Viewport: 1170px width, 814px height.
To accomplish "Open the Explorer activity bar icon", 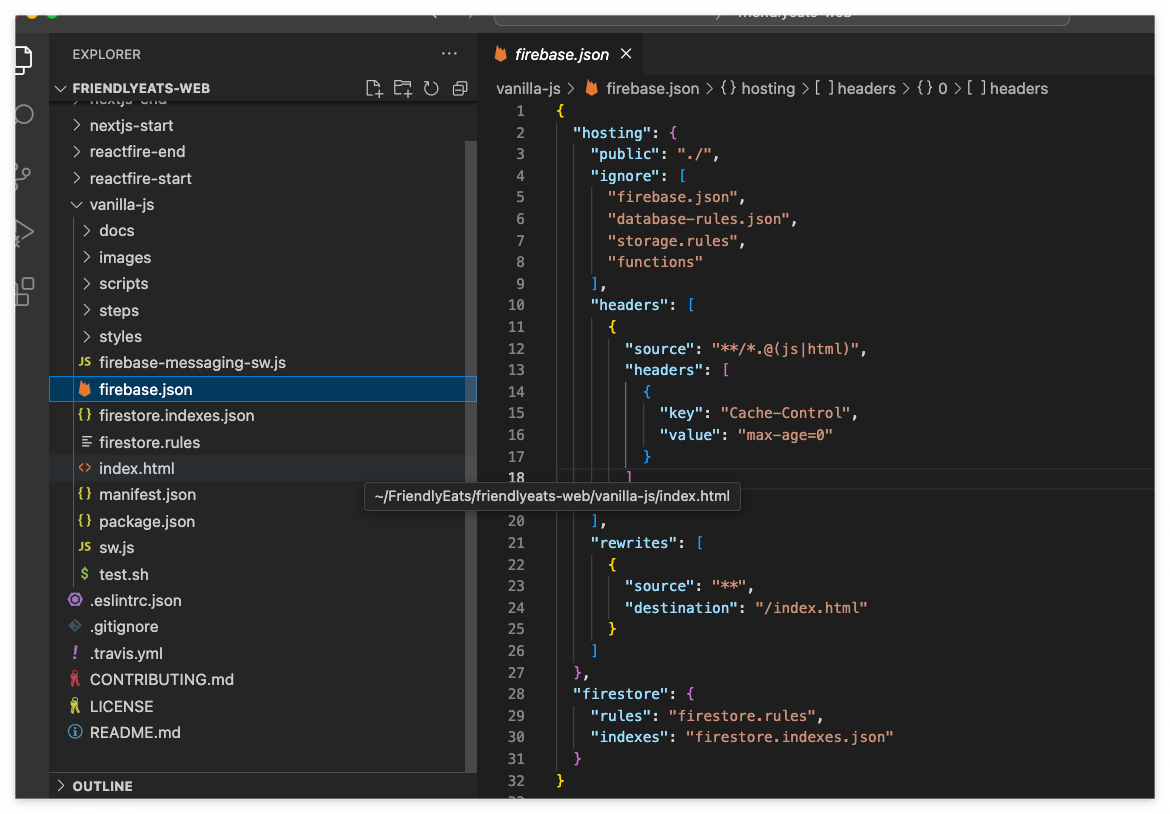I will tap(24, 60).
